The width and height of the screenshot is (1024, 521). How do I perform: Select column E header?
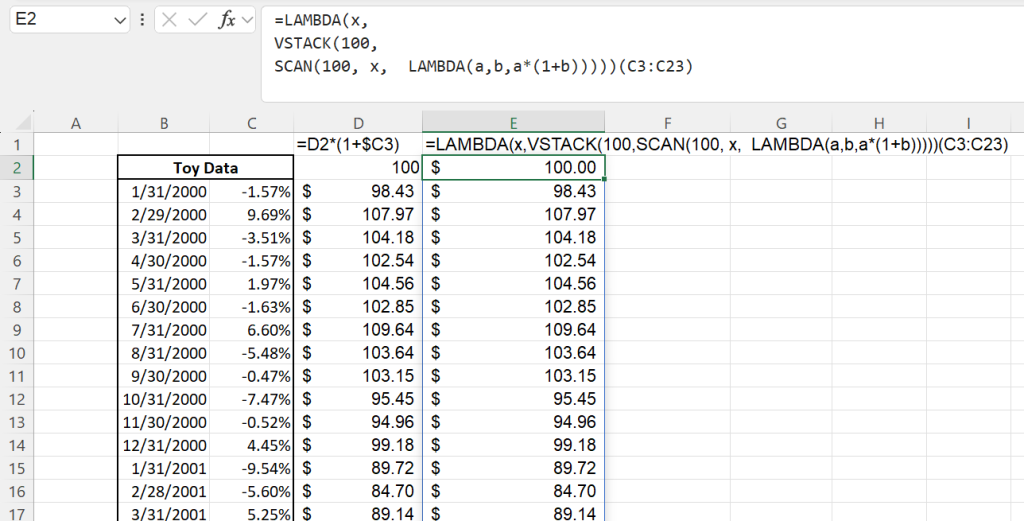click(x=513, y=122)
